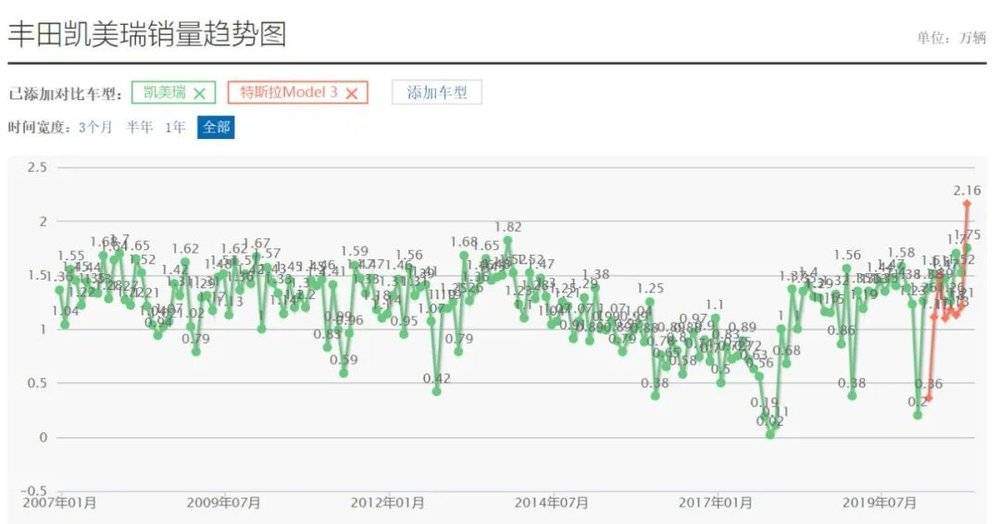
Task: Click the 单位：万辆 unit label
Action: click(952, 38)
